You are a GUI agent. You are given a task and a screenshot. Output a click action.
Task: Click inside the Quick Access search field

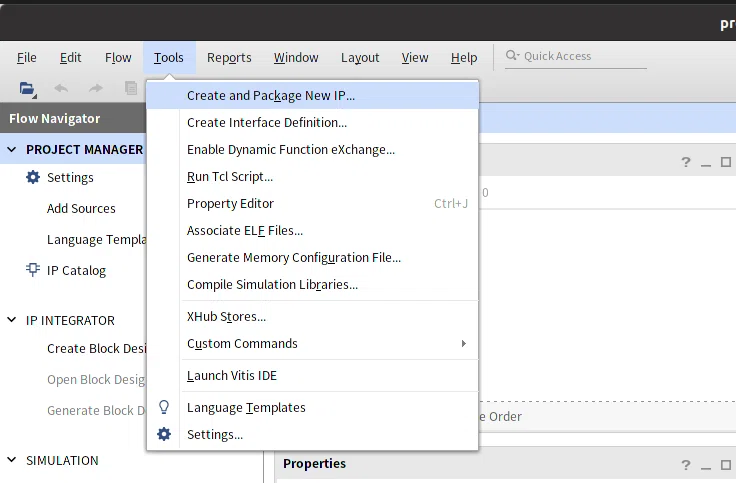tap(576, 56)
